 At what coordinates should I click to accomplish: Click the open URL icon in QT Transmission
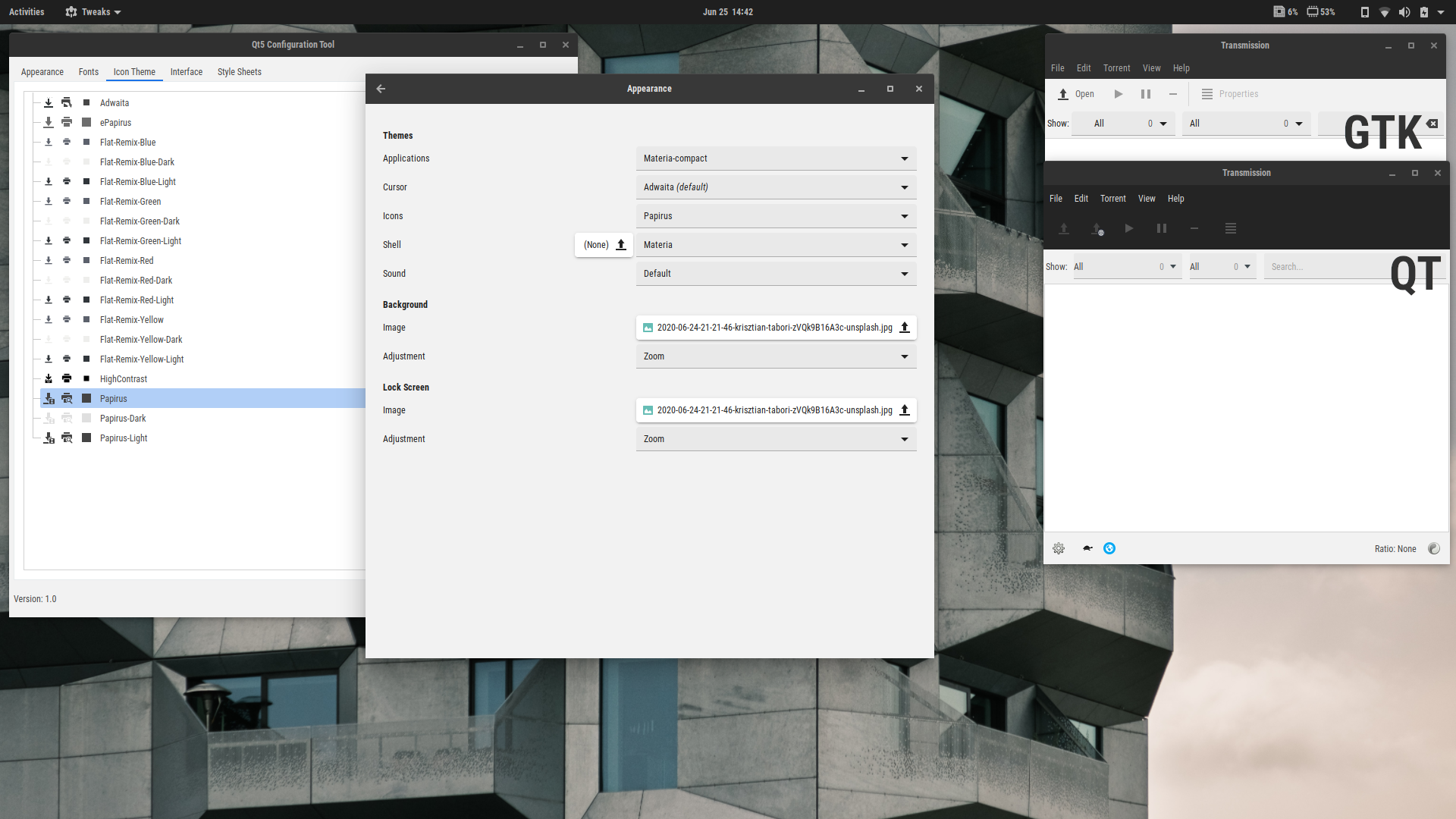[x=1097, y=228]
